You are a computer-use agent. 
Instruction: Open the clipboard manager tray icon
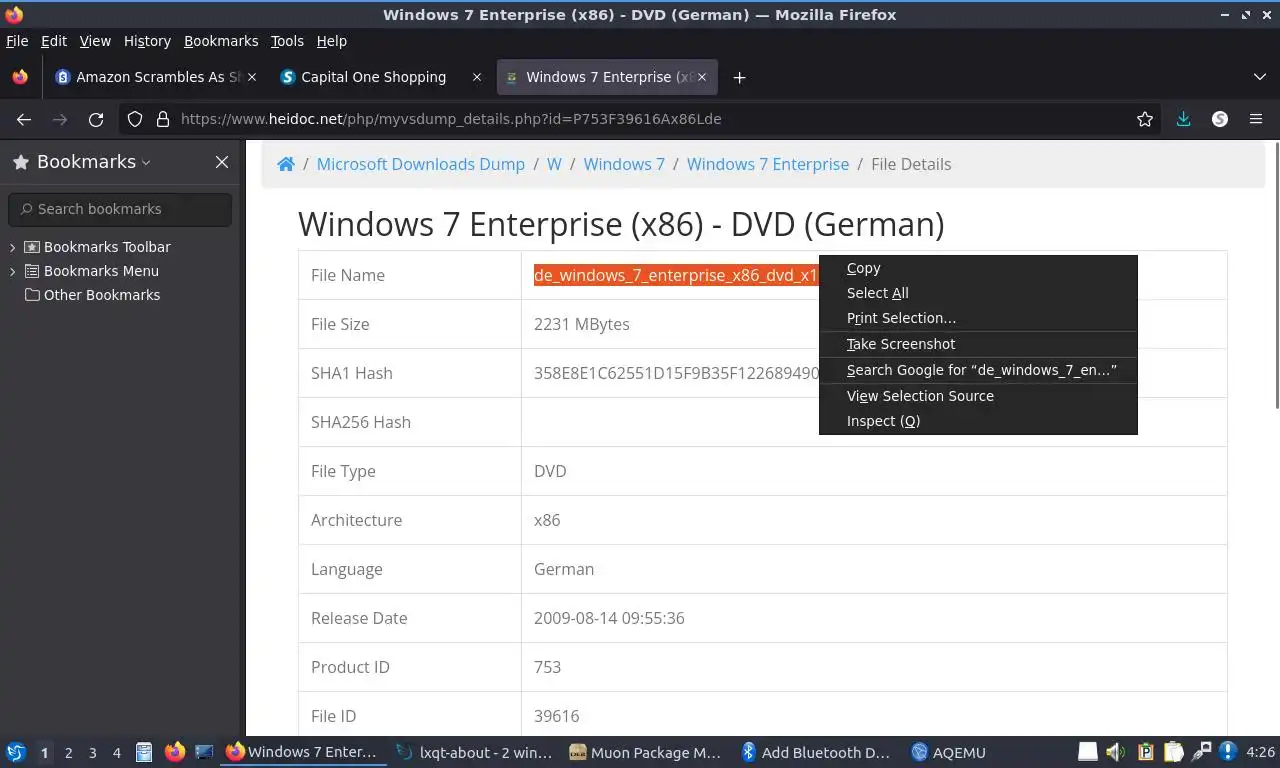click(x=1173, y=752)
